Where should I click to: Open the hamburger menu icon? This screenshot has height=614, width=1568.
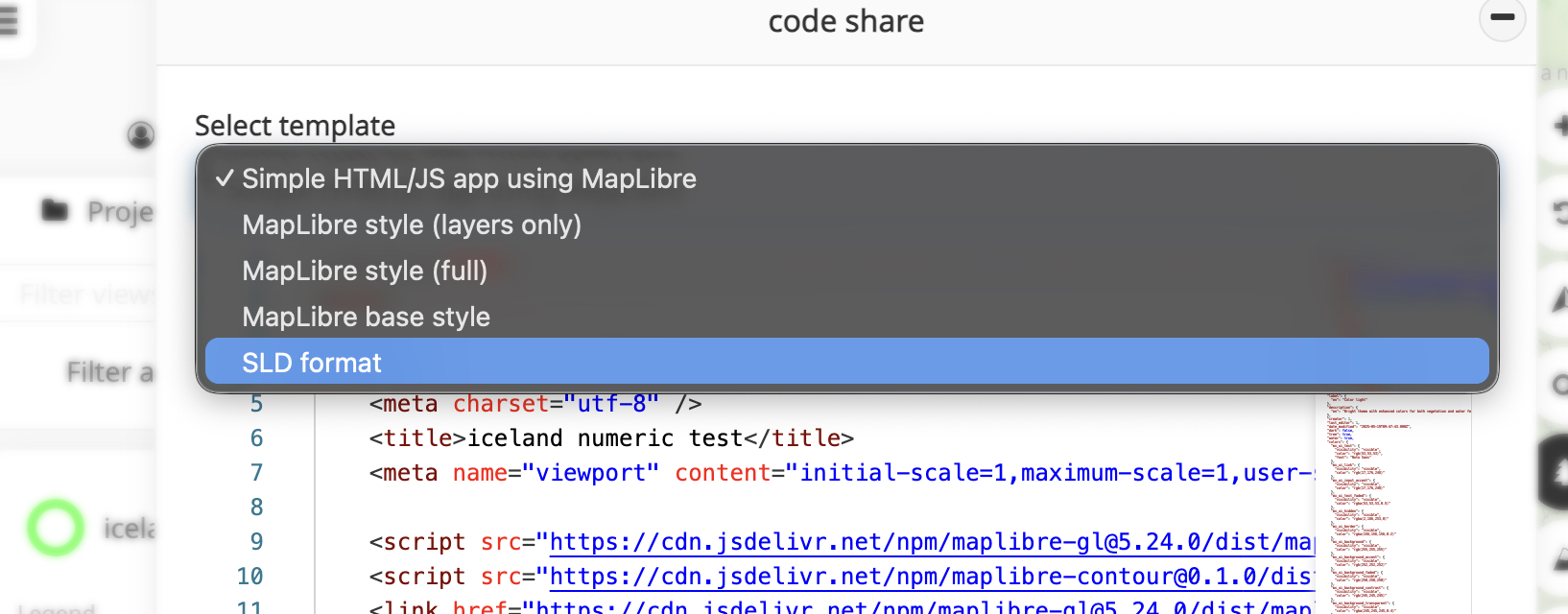click(x=9, y=19)
